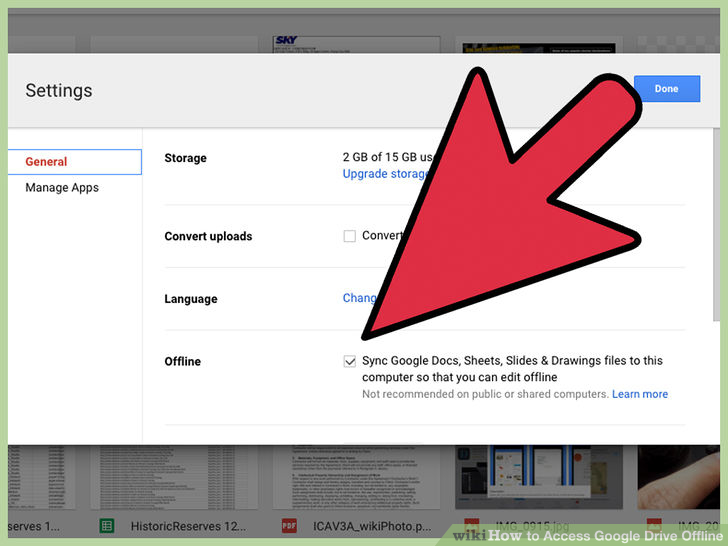Click the Storage setting label
Screen dimensions: 728x546
[x=185, y=158]
